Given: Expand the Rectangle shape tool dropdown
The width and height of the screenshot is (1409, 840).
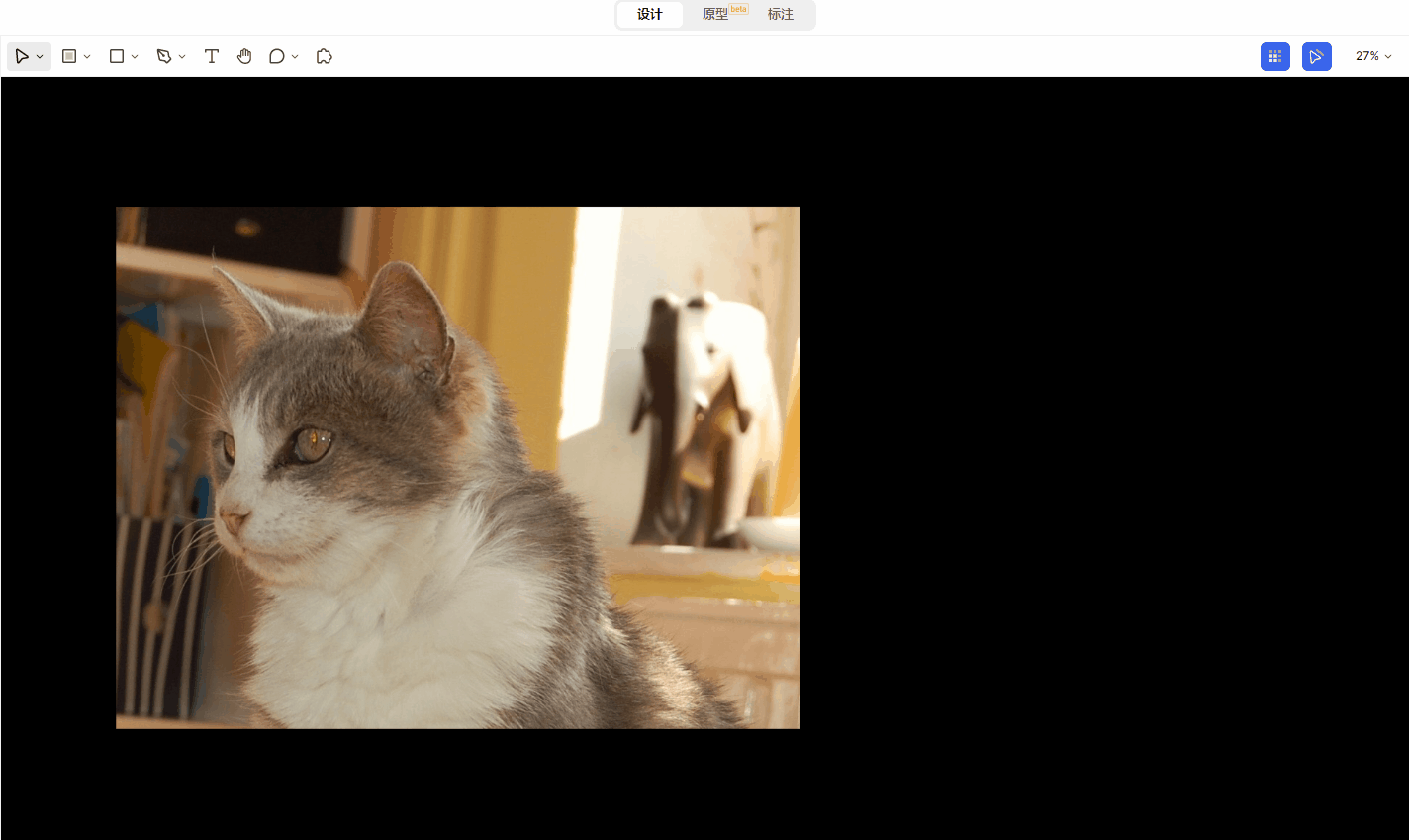Looking at the screenshot, I should pos(135,57).
